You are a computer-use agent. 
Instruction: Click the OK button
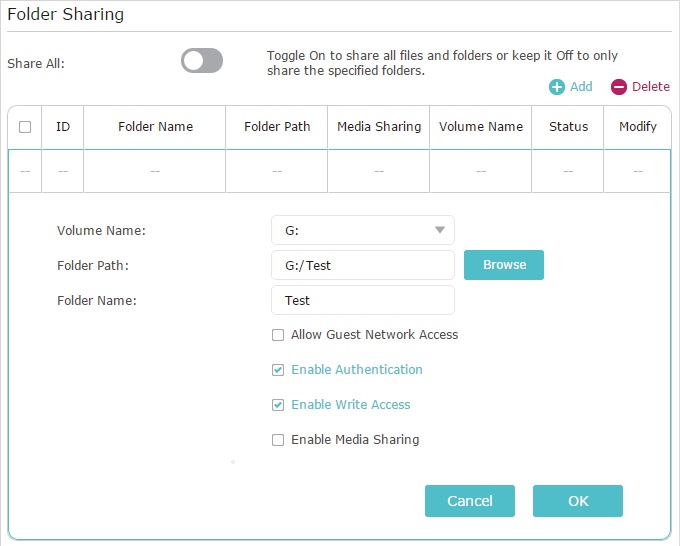(x=578, y=501)
